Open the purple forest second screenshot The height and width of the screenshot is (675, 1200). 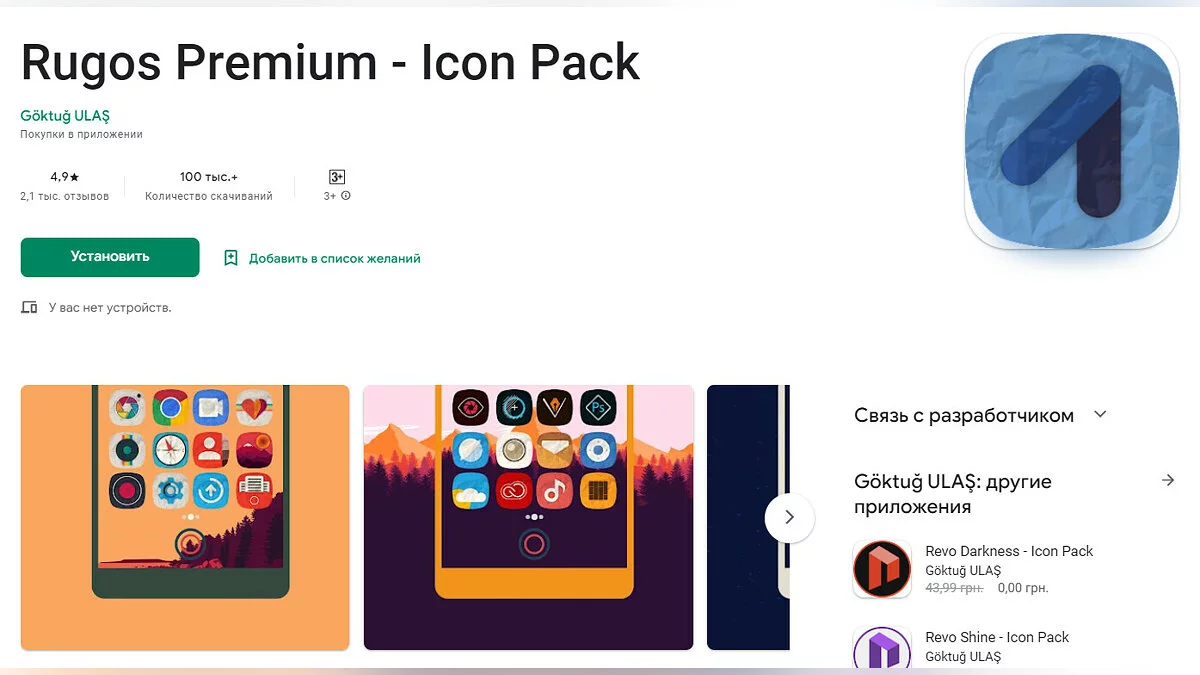click(x=528, y=518)
